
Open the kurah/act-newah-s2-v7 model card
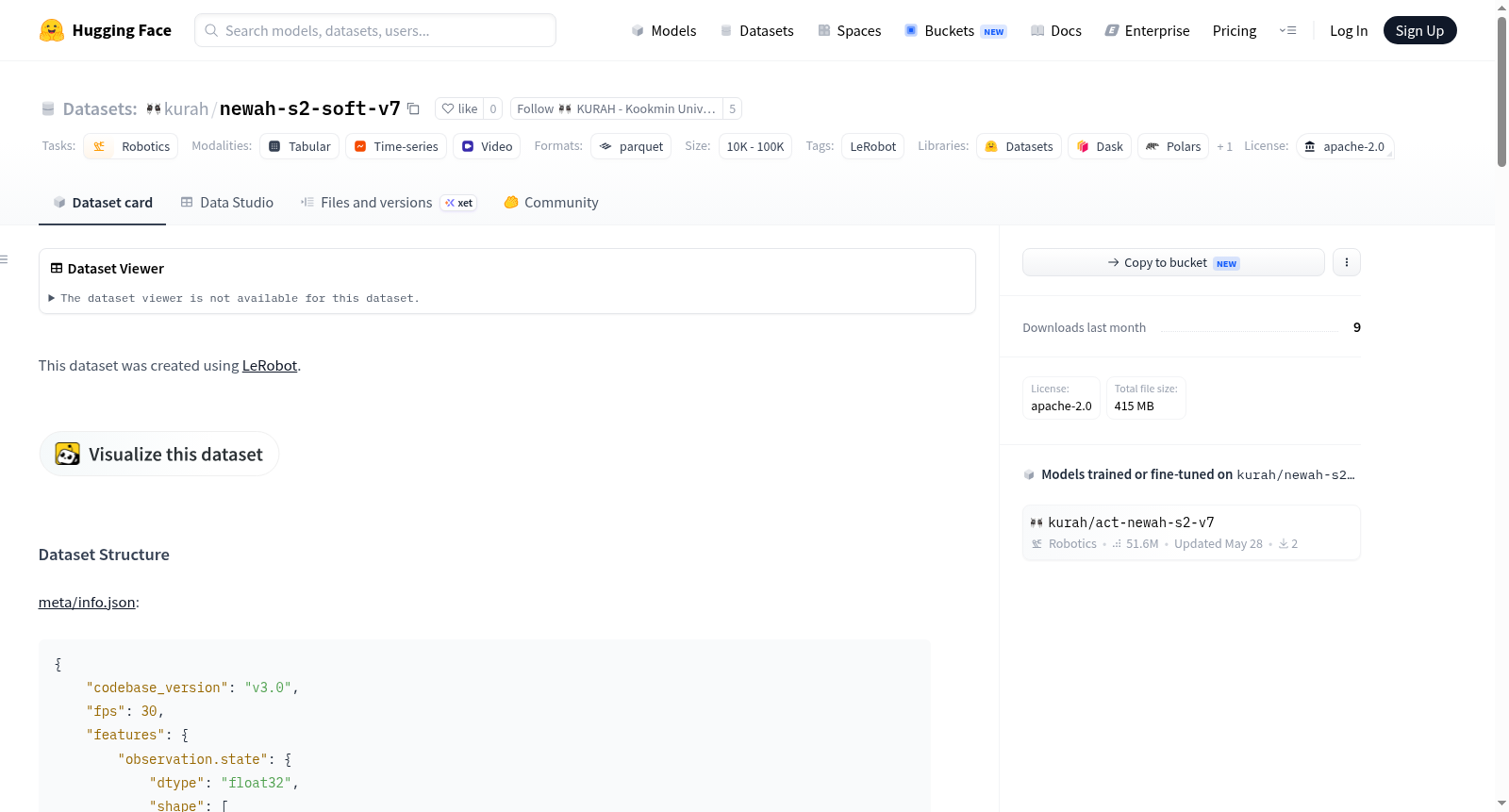point(1191,533)
